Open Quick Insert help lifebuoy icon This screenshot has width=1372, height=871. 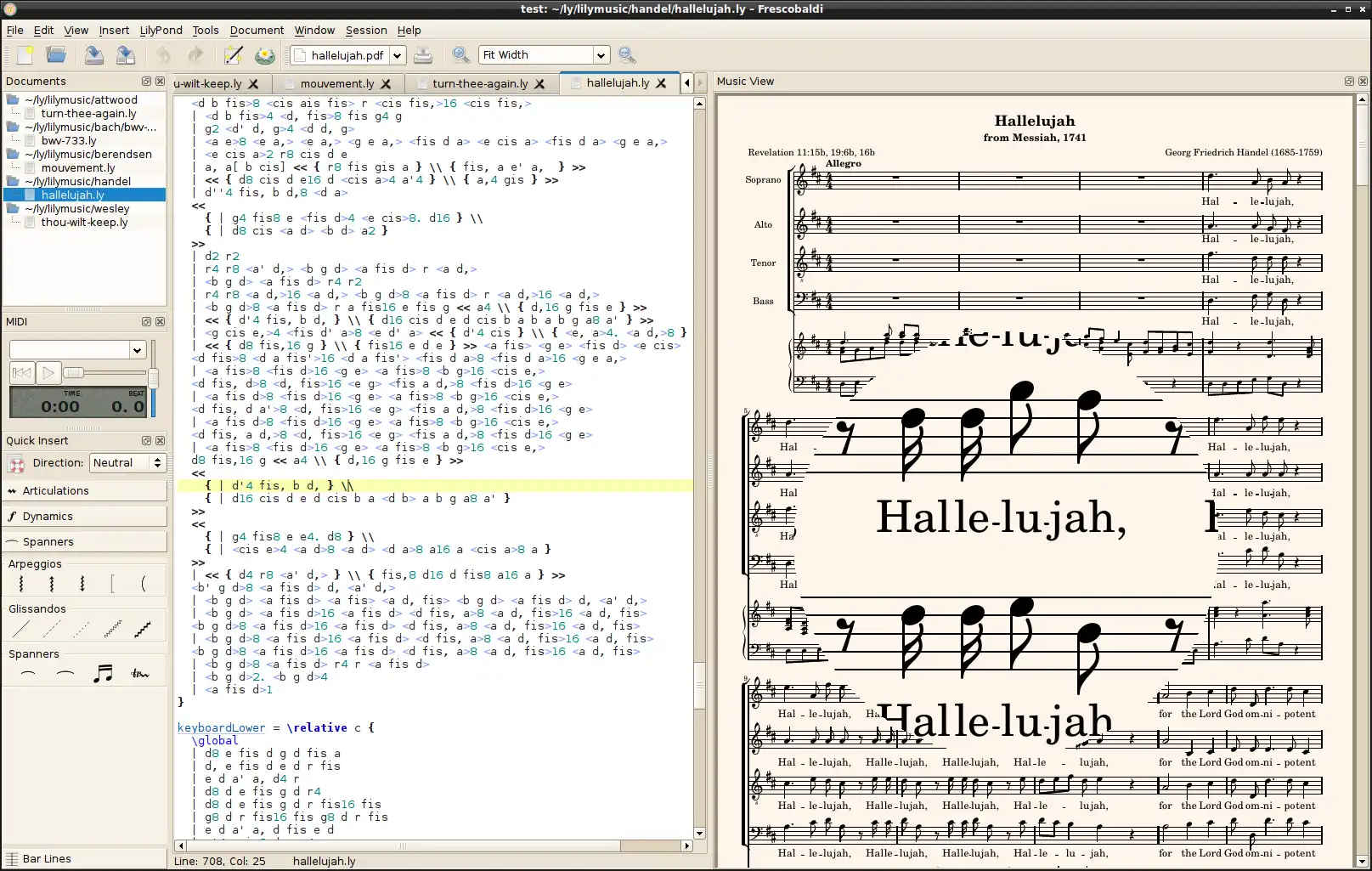tap(16, 464)
